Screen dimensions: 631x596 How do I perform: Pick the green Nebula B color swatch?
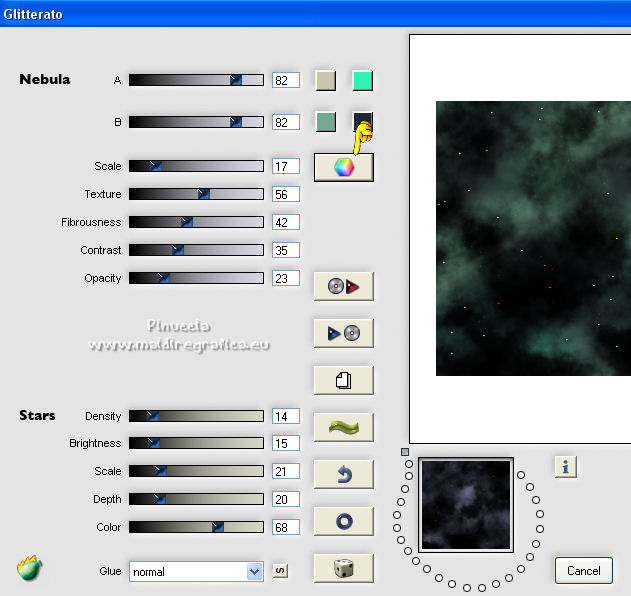(x=325, y=122)
